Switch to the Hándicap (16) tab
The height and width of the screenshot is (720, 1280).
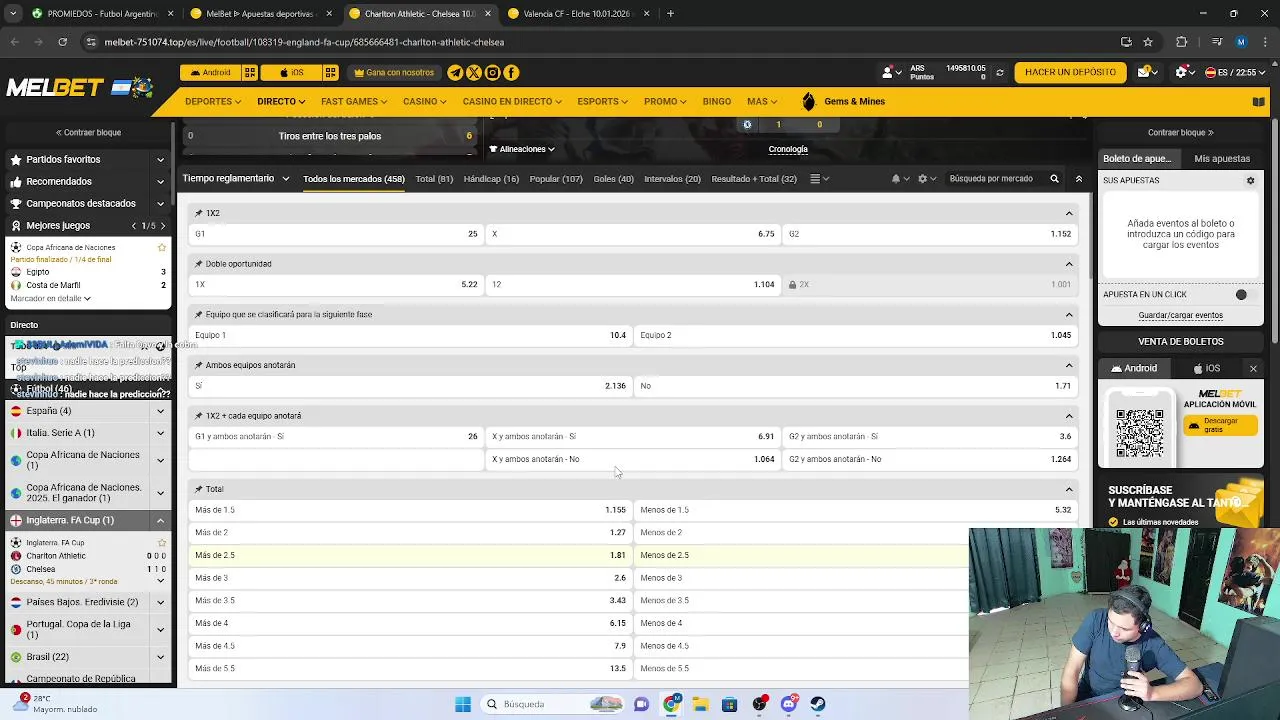click(x=491, y=179)
